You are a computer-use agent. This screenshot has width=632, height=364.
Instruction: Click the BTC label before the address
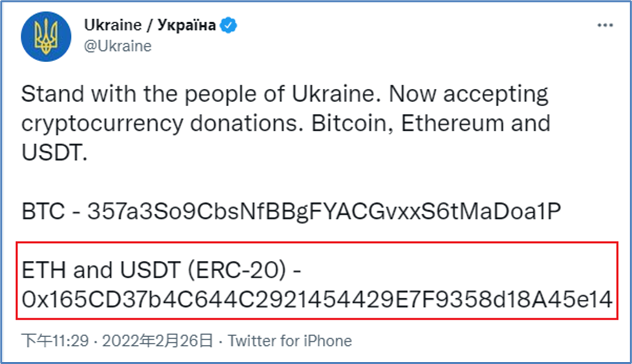point(43,211)
